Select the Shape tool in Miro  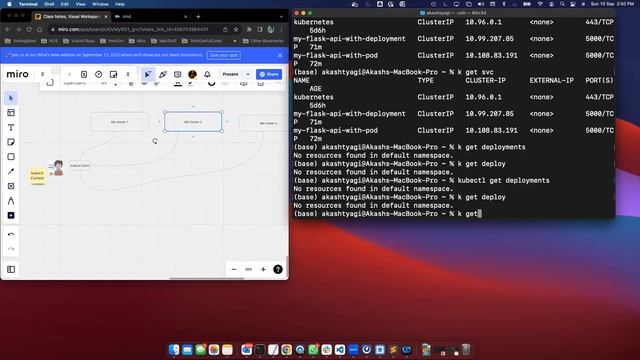pos(11,157)
